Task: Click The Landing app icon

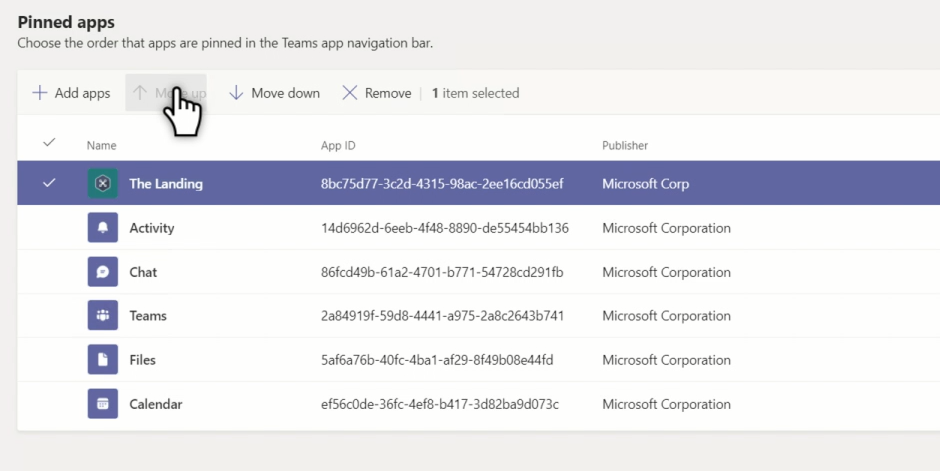Action: (102, 184)
